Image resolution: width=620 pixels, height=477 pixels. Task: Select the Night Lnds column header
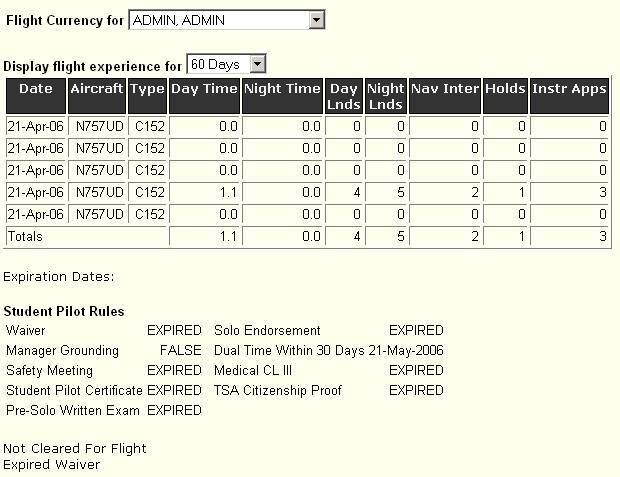tap(386, 96)
